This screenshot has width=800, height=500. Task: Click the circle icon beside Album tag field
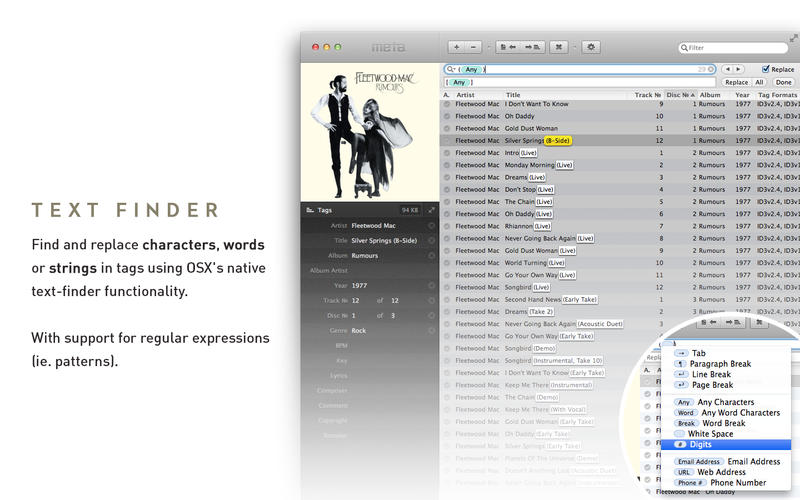point(432,255)
